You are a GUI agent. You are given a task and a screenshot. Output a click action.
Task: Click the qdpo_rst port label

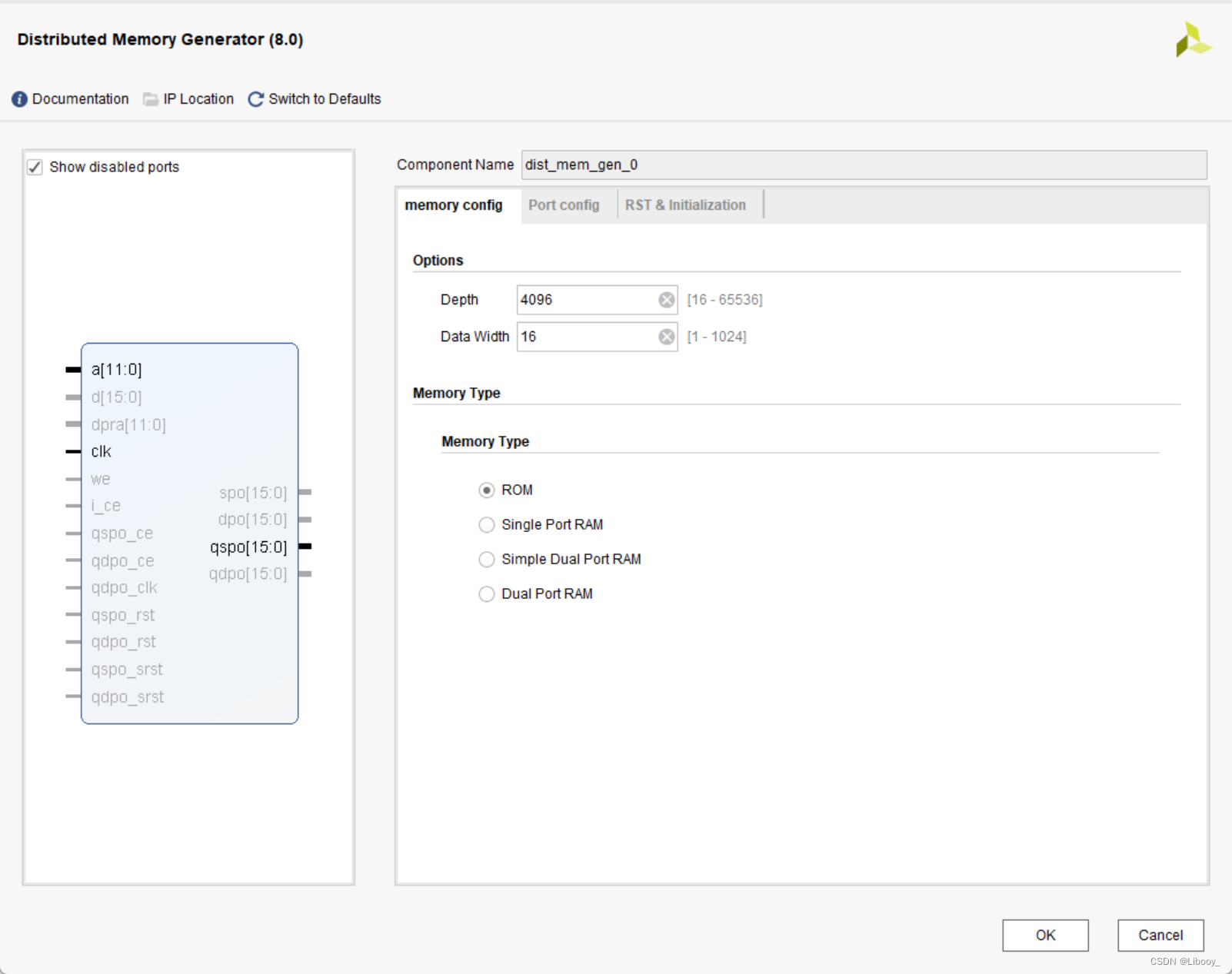(123, 642)
